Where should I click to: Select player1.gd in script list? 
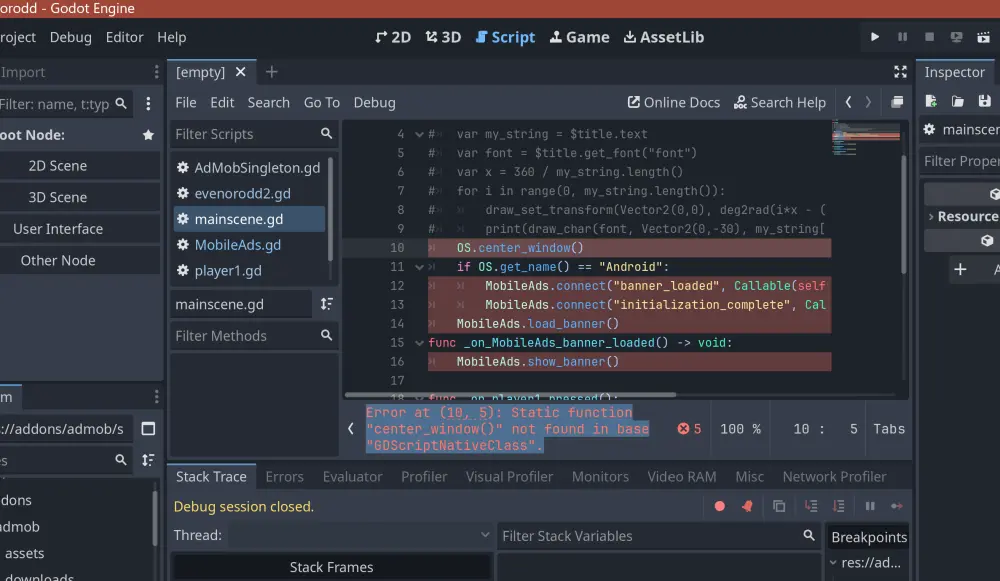coord(249,270)
